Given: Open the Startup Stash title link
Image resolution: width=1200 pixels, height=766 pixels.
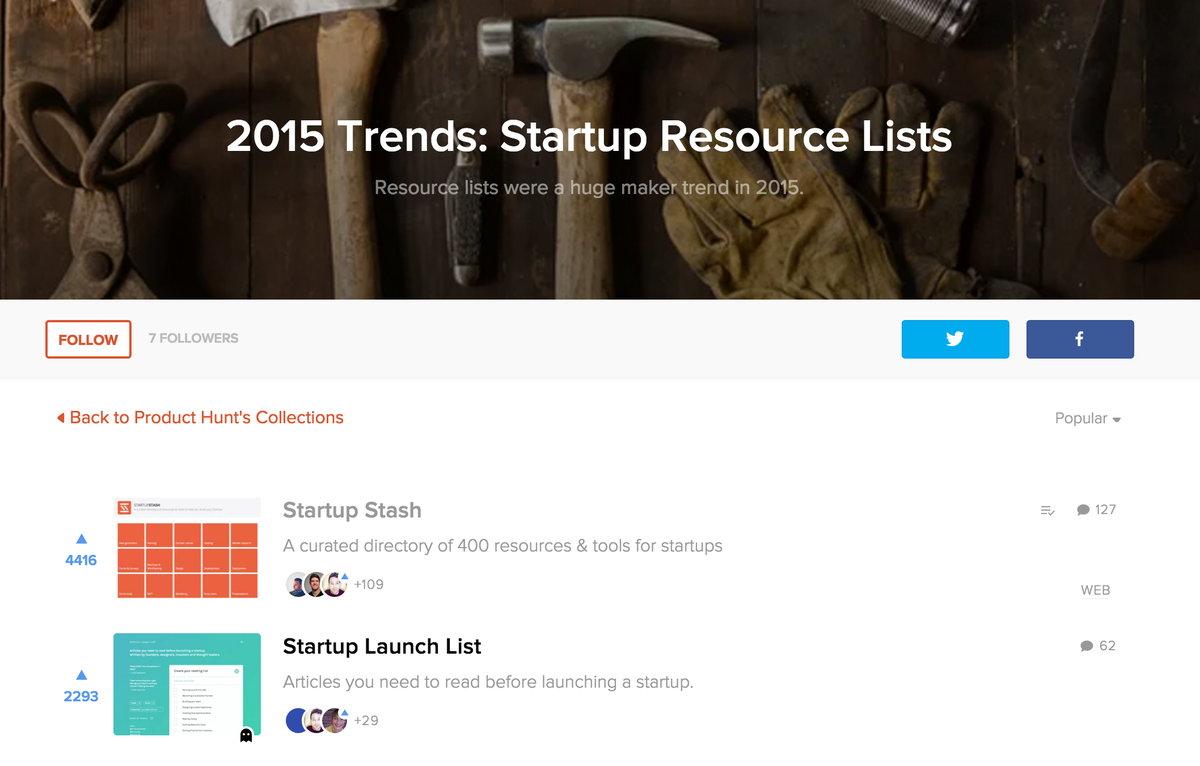Looking at the screenshot, I should click(x=352, y=510).
